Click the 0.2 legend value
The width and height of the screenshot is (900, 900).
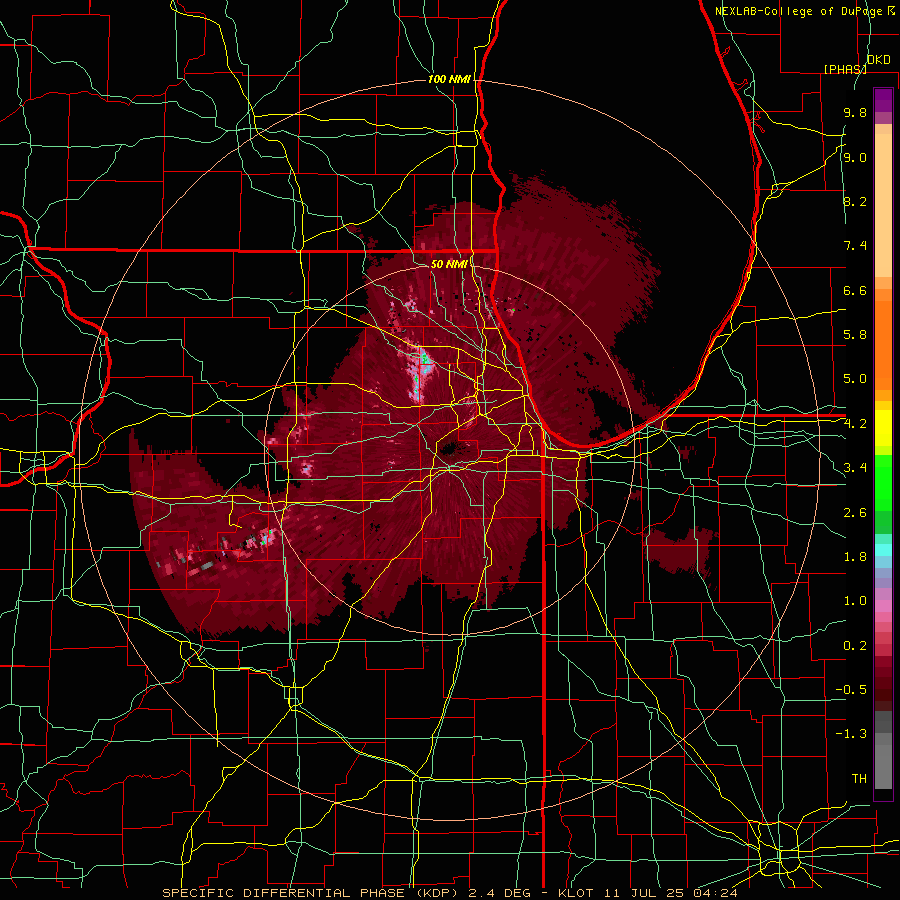pyautogui.click(x=855, y=646)
